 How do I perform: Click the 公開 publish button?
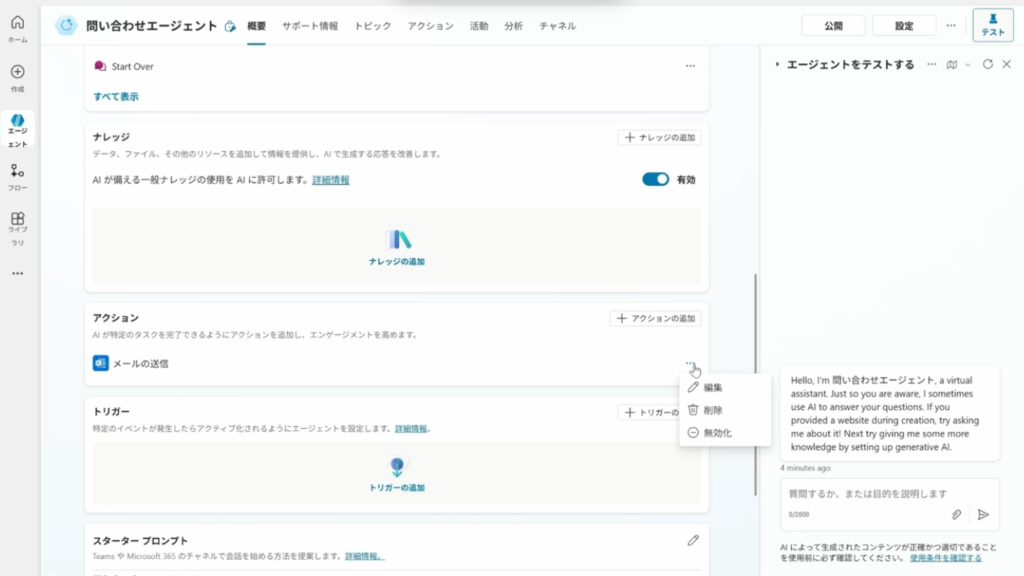tap(833, 26)
